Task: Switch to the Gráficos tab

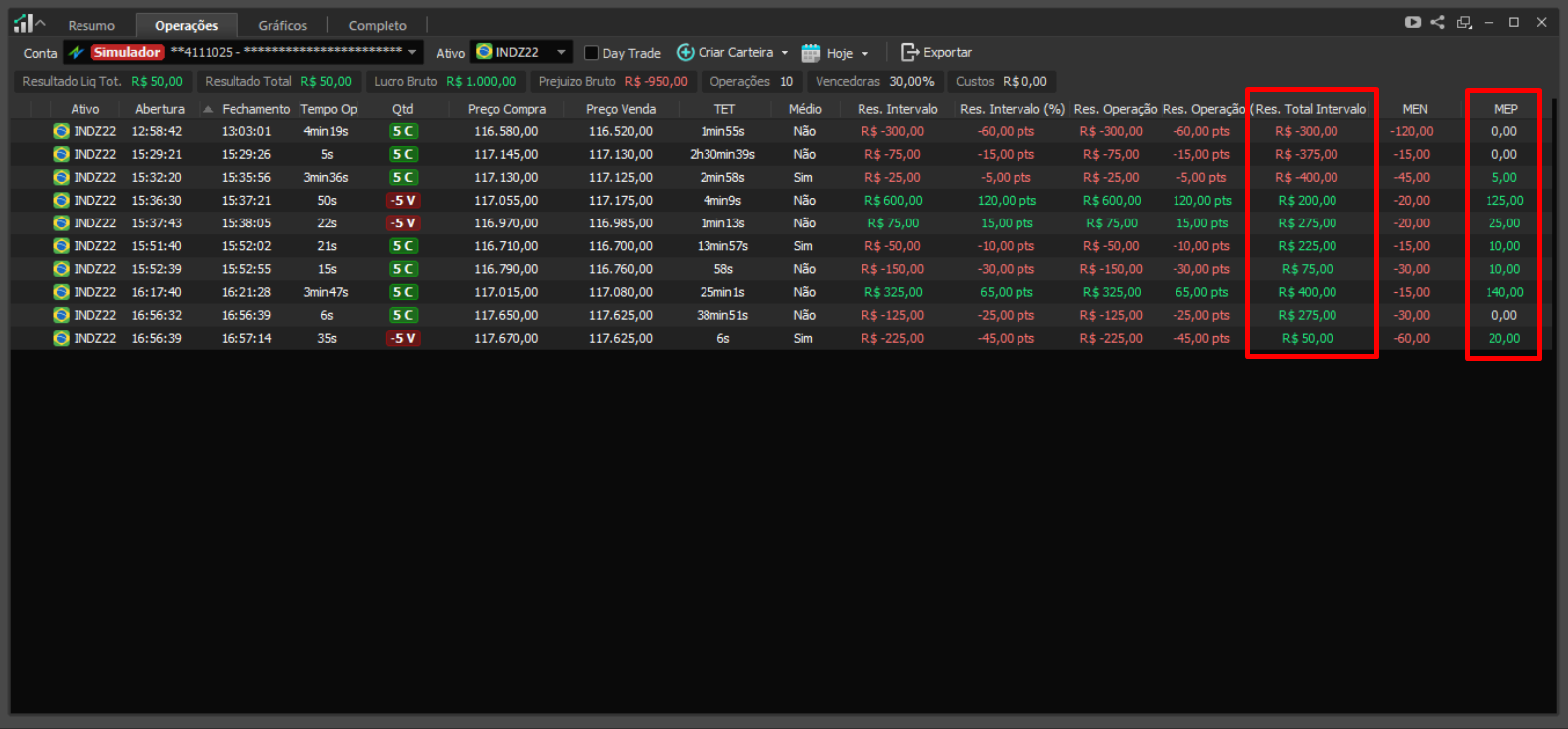Action: tap(283, 26)
